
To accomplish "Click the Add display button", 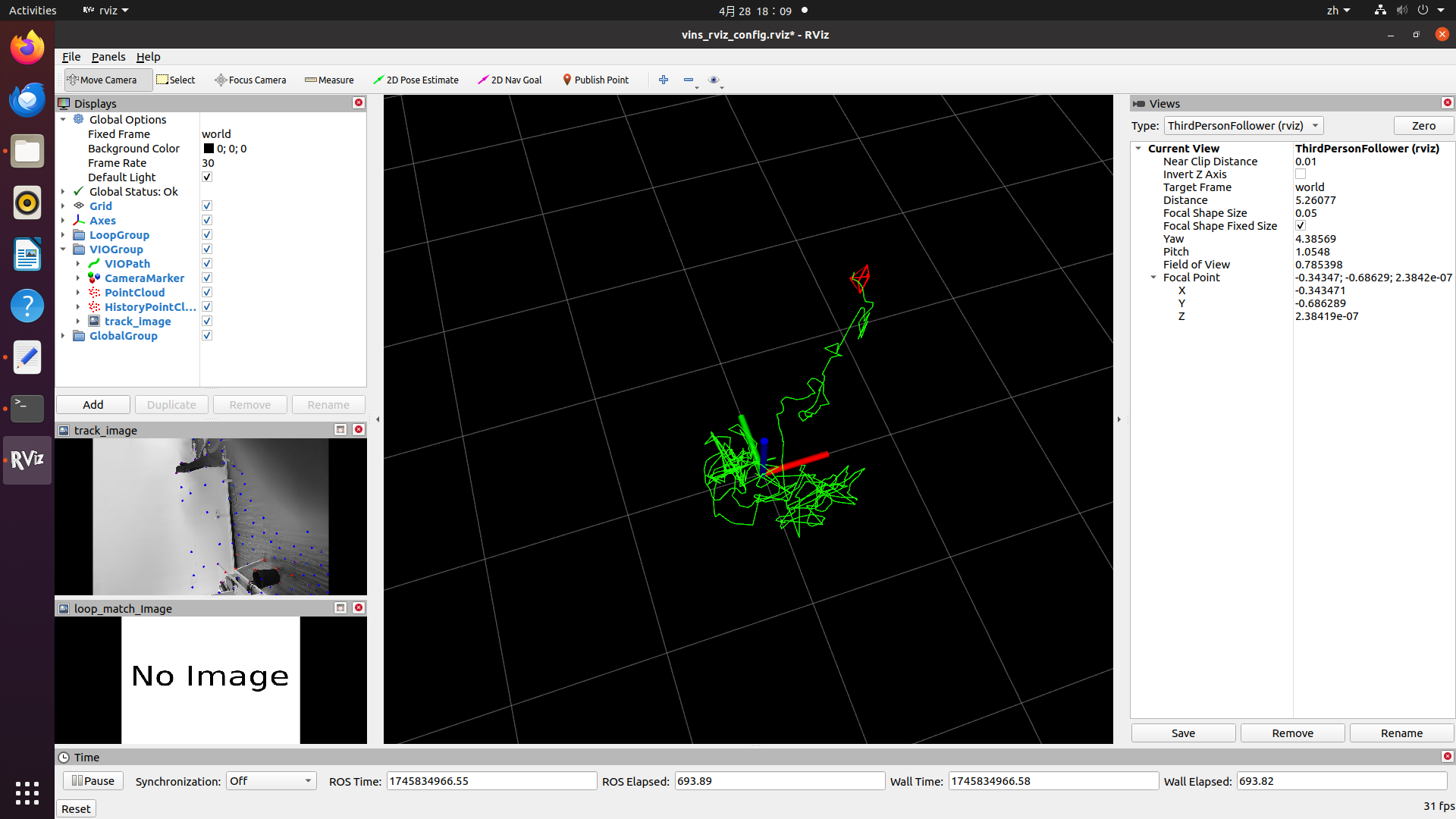I will tap(93, 405).
